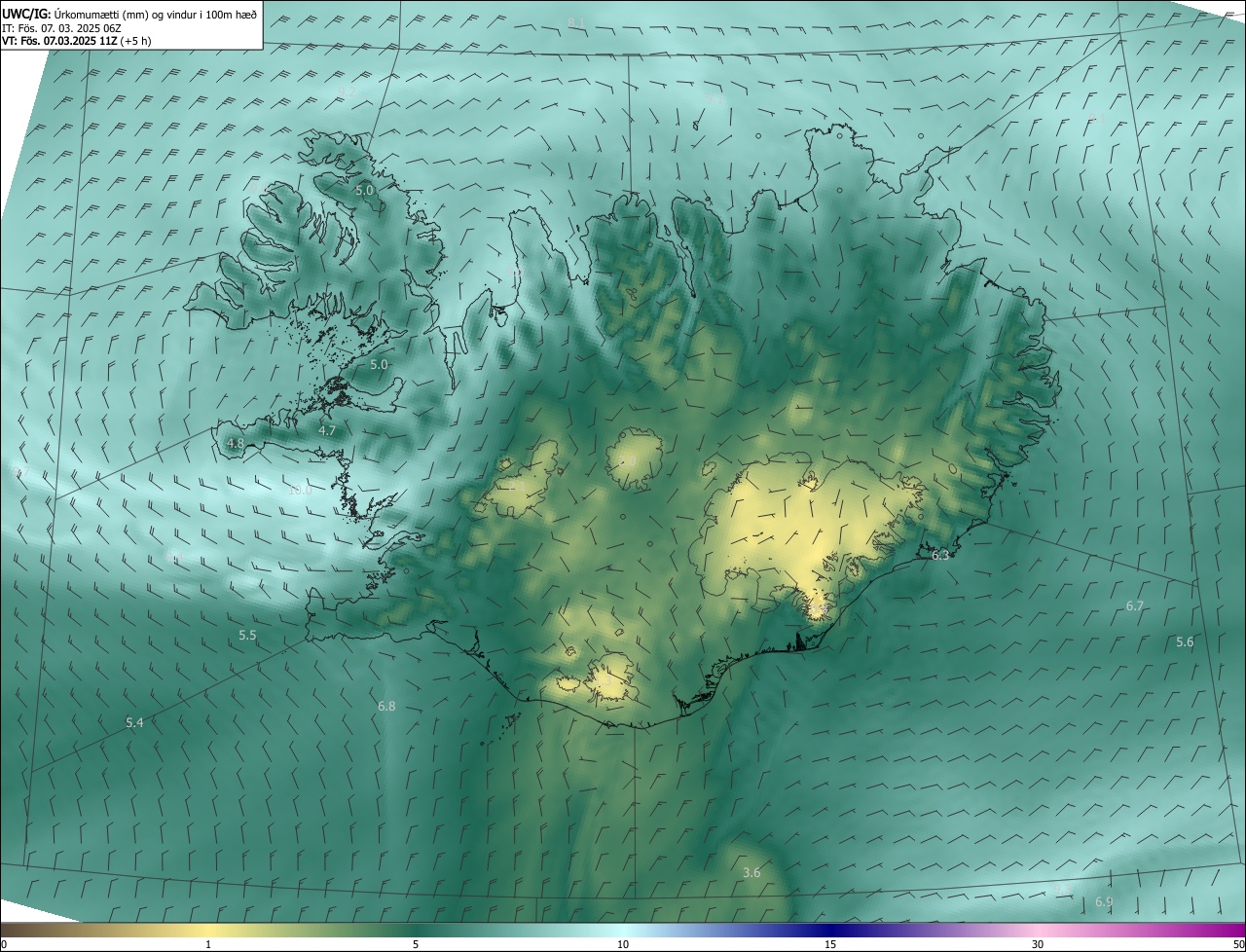This screenshot has width=1246, height=952.
Task: Click the 4.7 value label
Action: pyautogui.click(x=327, y=430)
